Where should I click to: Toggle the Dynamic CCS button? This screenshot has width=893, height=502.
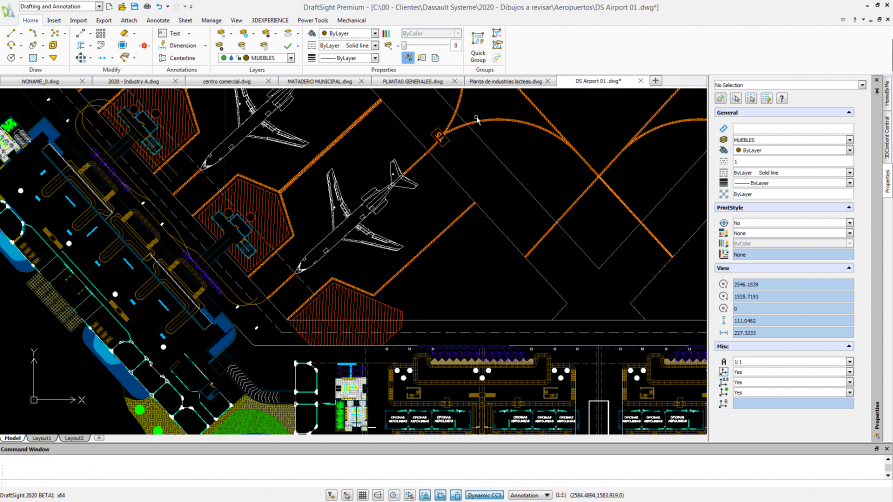click(484, 495)
